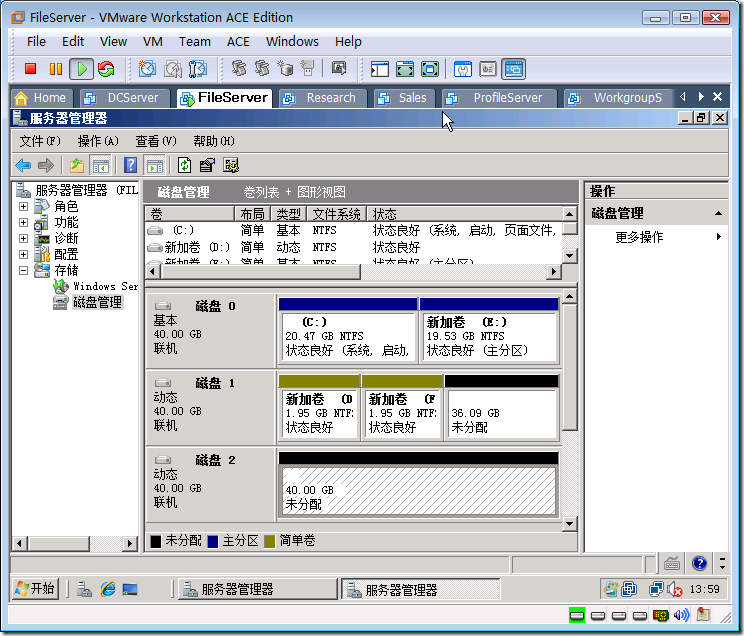Open the VMware File menu
The width and height of the screenshot is (744, 636).
[37, 42]
